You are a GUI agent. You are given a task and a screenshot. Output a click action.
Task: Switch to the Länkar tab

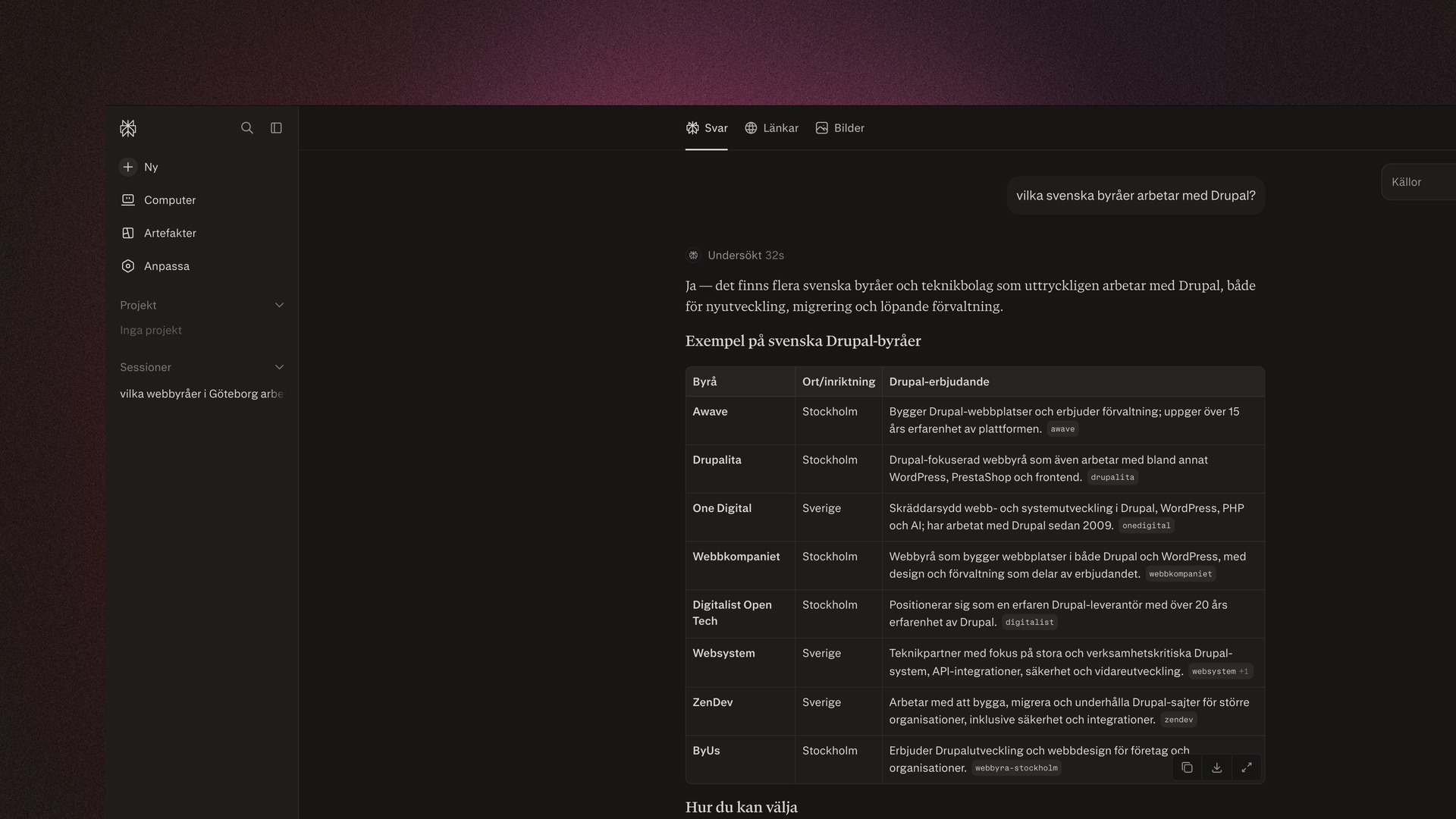point(771,128)
